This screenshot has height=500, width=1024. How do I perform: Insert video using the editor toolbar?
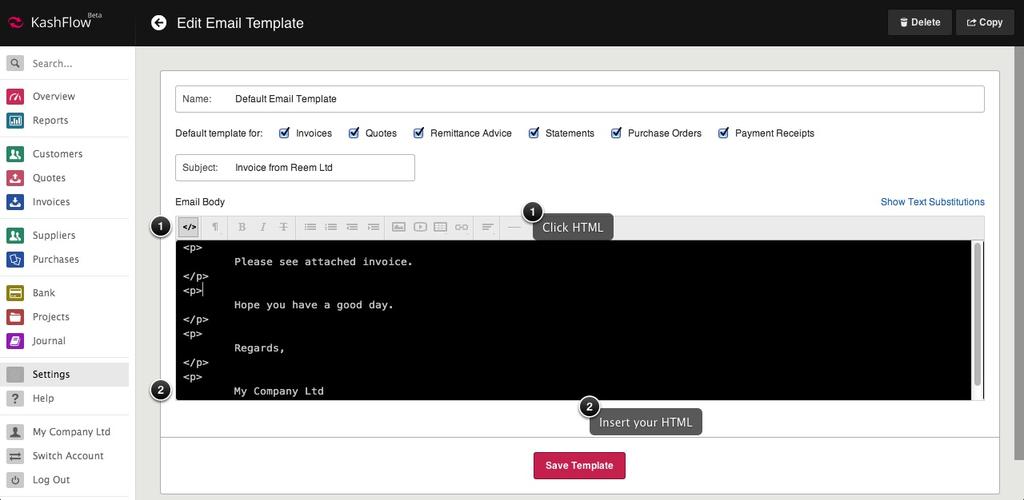[420, 227]
